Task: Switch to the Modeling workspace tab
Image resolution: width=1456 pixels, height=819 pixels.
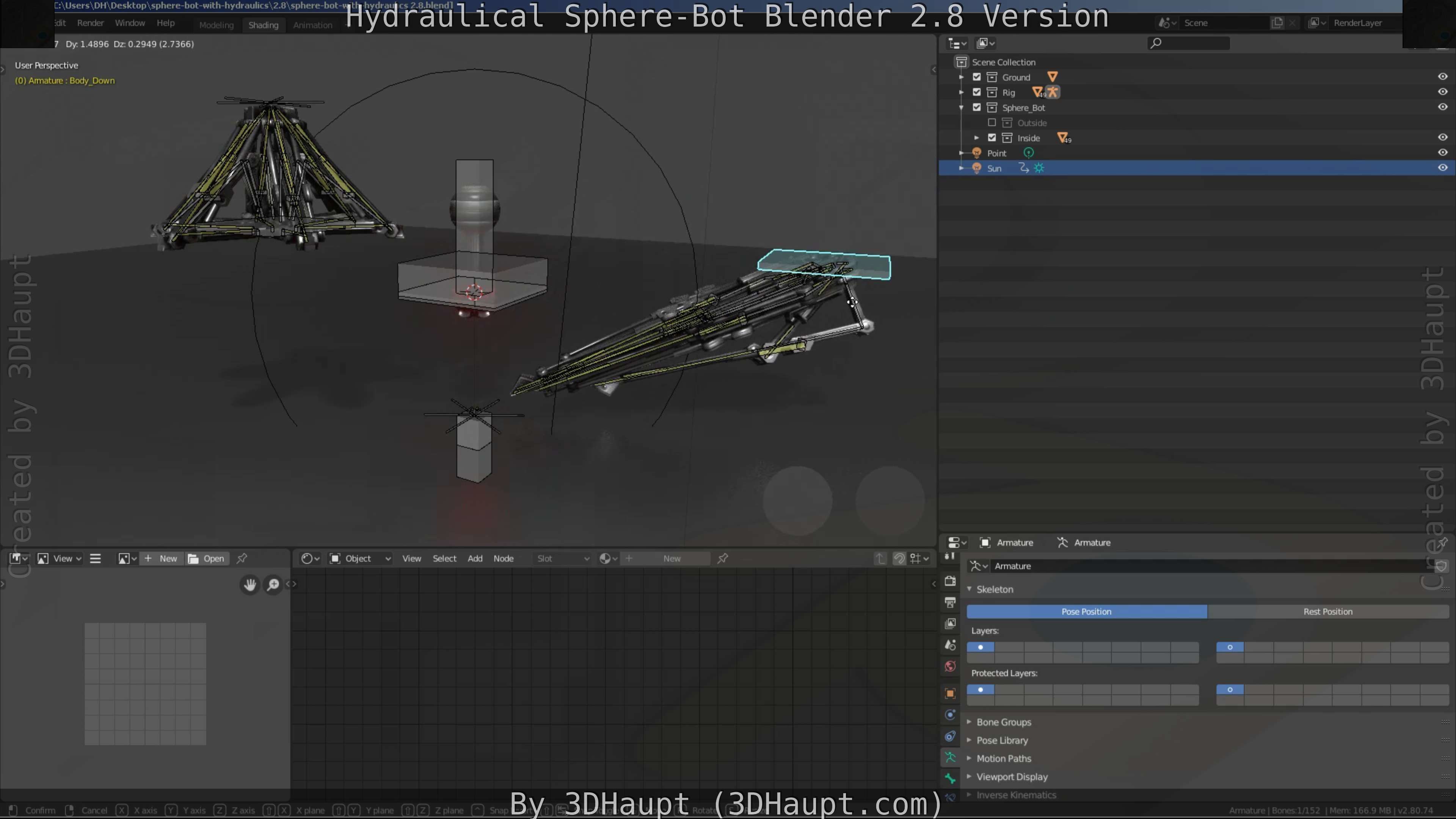Action: [216, 25]
